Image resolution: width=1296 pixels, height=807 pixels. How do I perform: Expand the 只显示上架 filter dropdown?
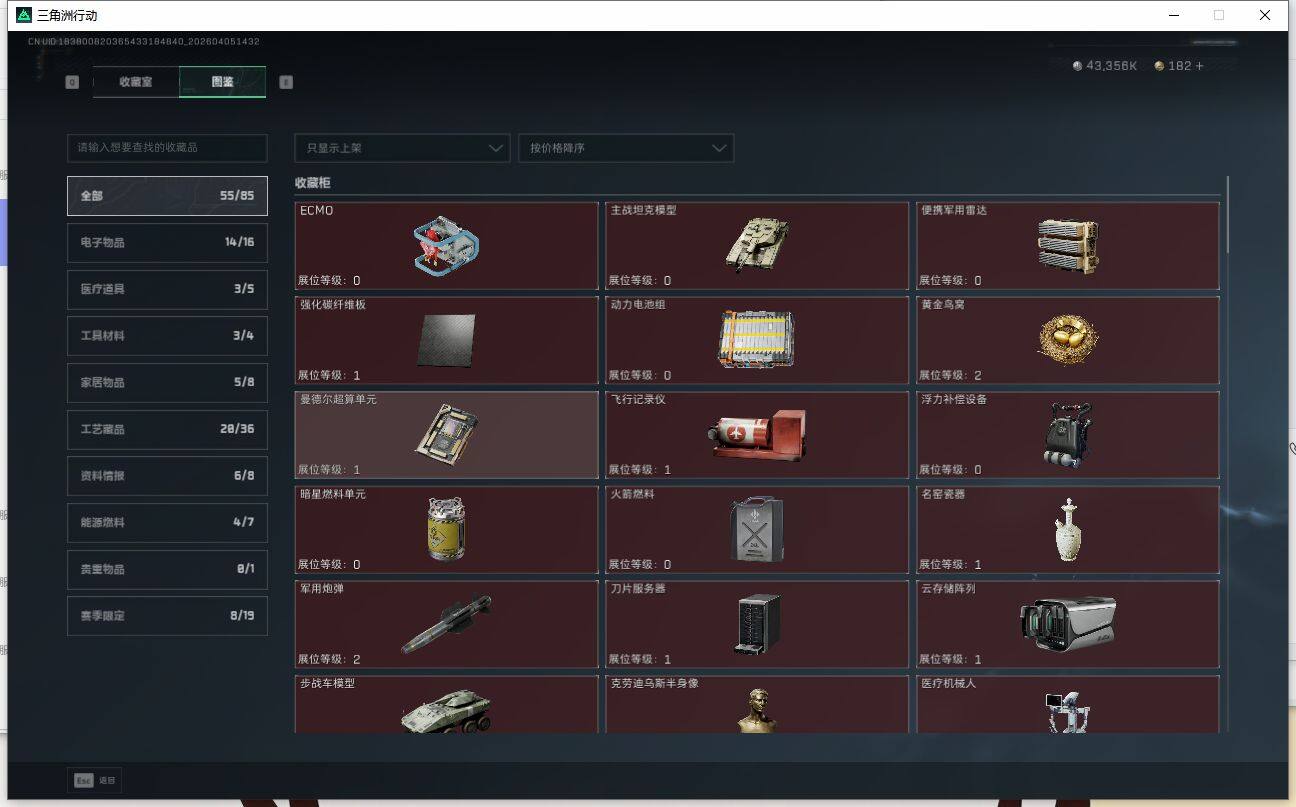[402, 148]
